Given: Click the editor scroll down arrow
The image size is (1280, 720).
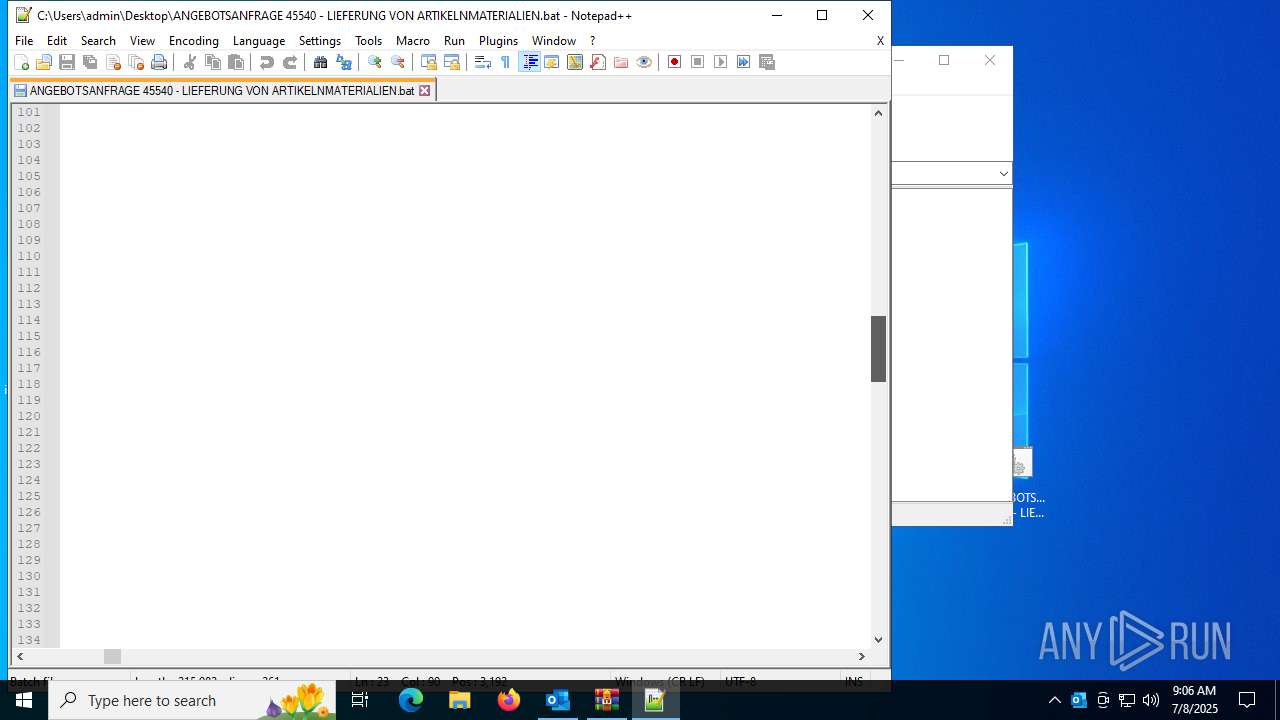Looking at the screenshot, I should click(x=878, y=640).
